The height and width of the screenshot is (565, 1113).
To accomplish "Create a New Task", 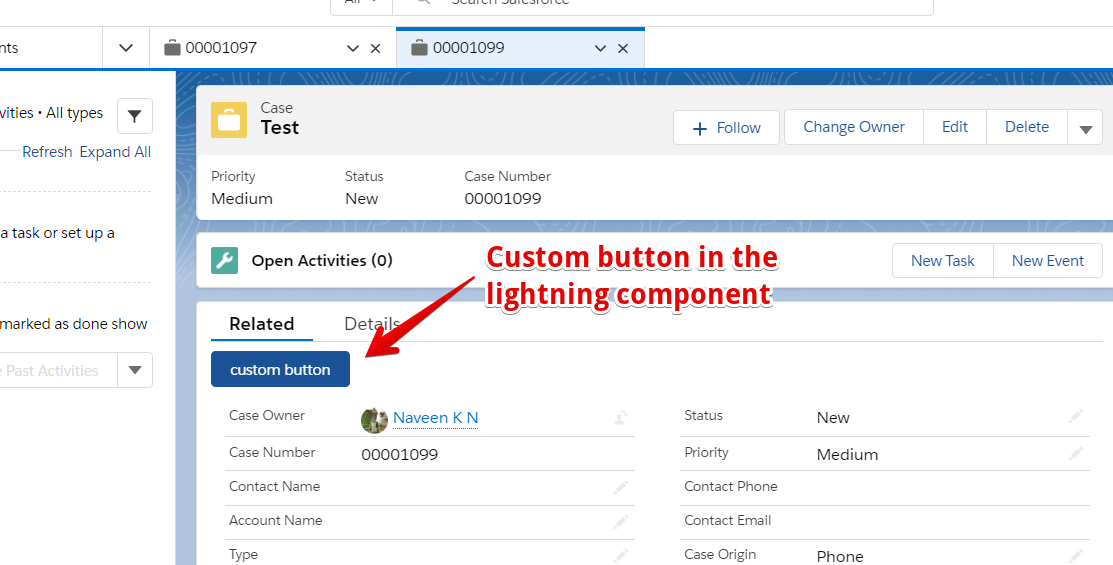I will tap(943, 260).
